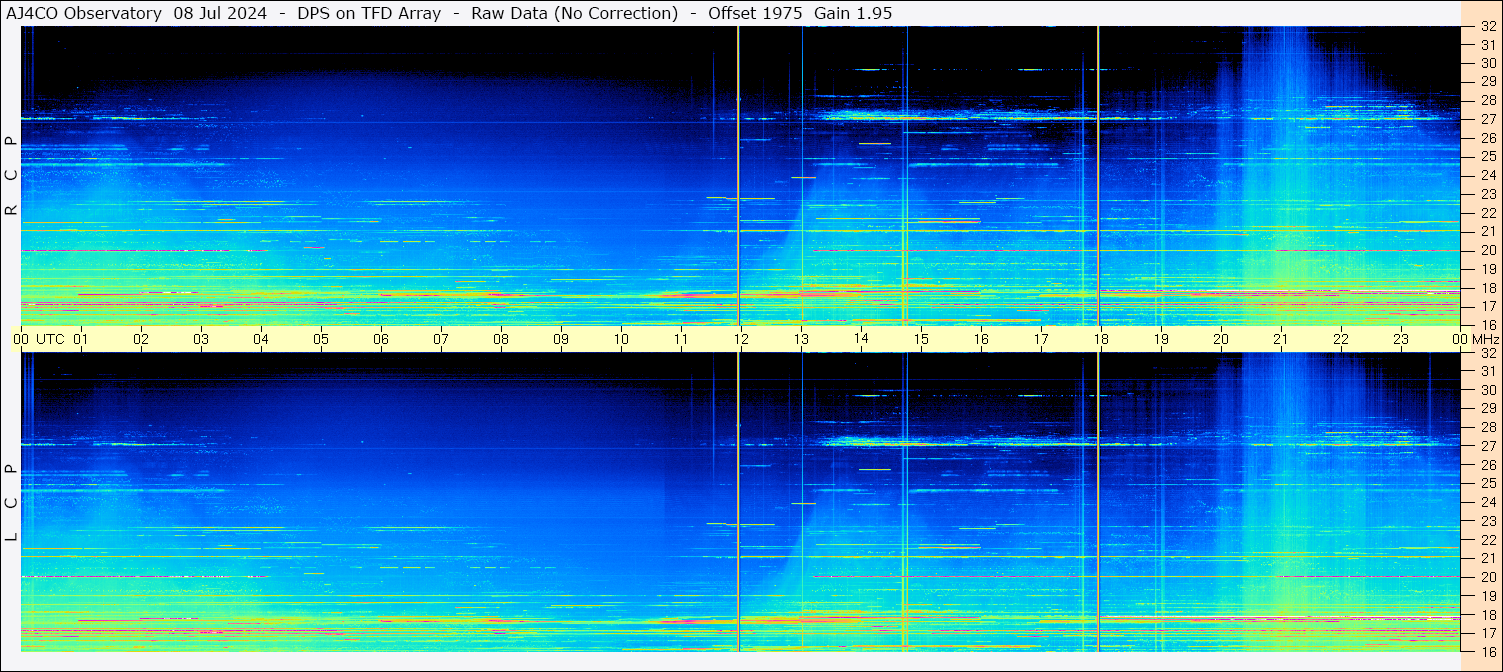Click the 07 hour label on time axis
The image size is (1503, 672).
click(x=441, y=339)
